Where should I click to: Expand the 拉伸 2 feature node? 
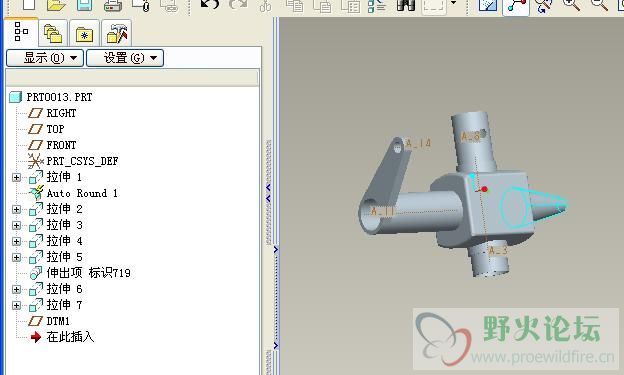(16, 209)
